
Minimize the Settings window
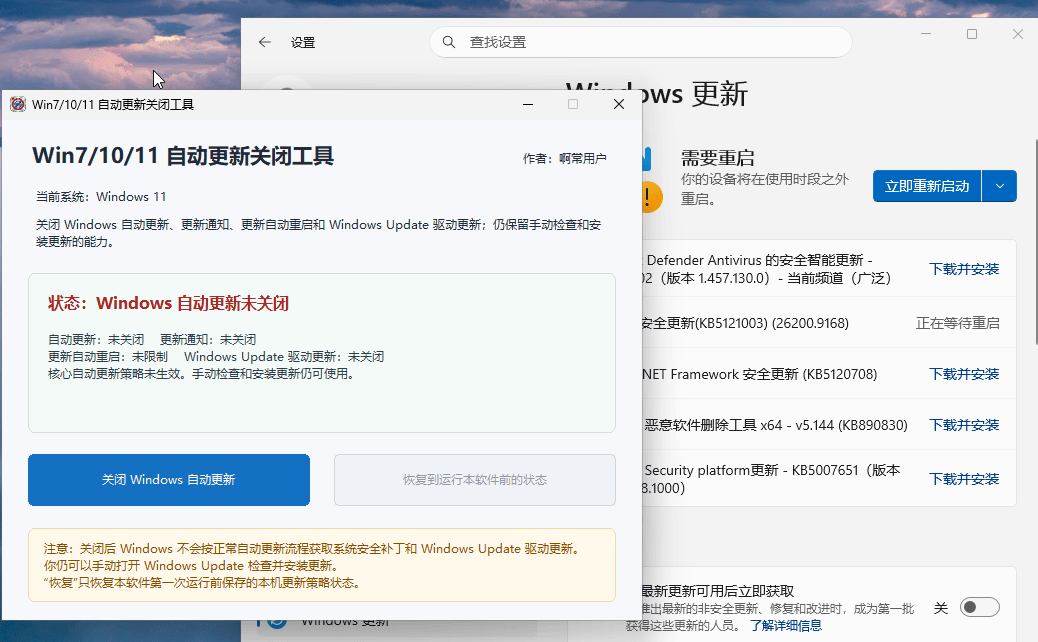point(926,34)
